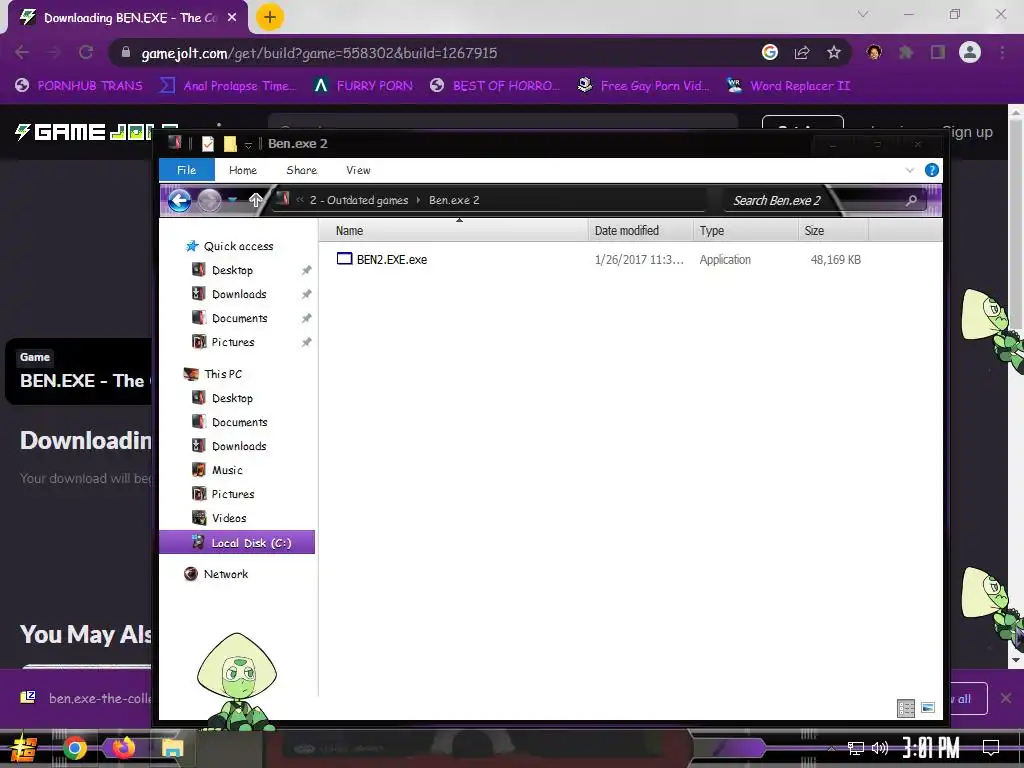Click the network icon in system tray
The image size is (1024, 768).
pyautogui.click(x=855, y=748)
